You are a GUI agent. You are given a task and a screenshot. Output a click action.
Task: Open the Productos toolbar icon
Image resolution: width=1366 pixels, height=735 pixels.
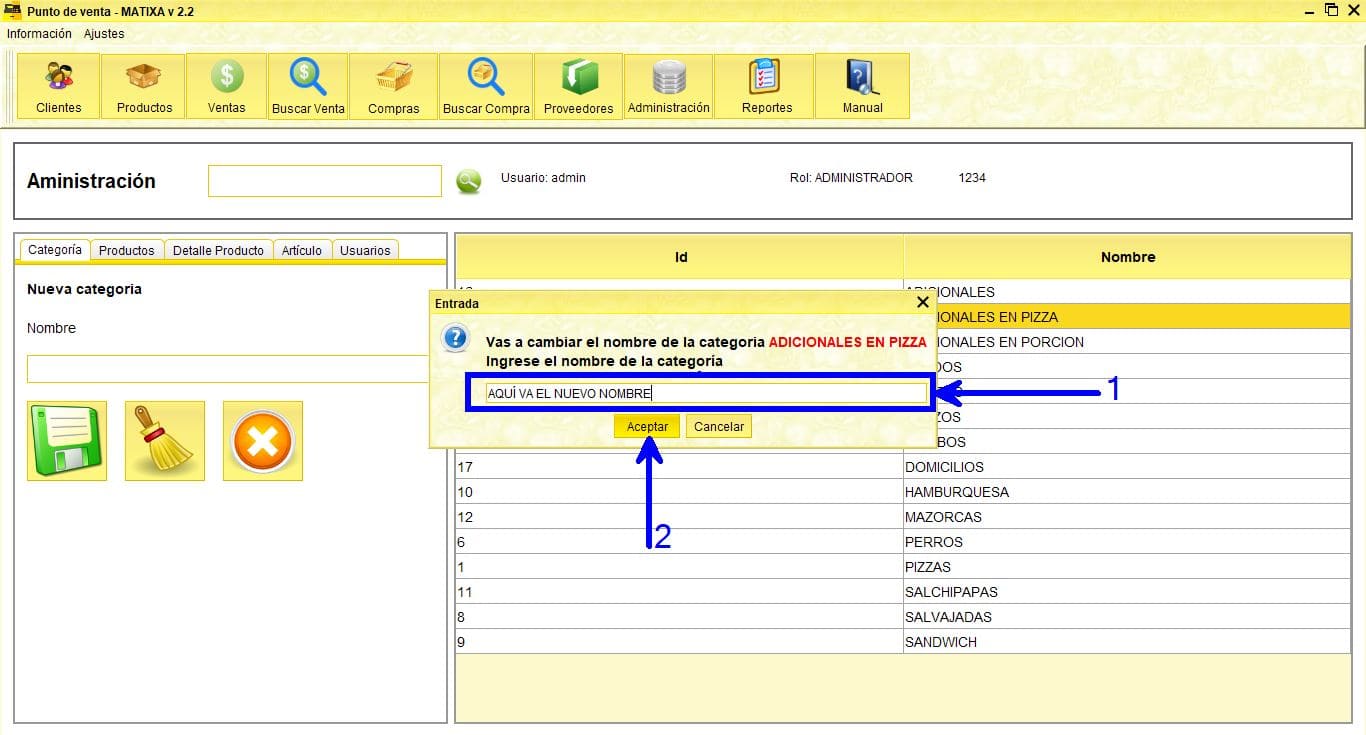pos(144,87)
